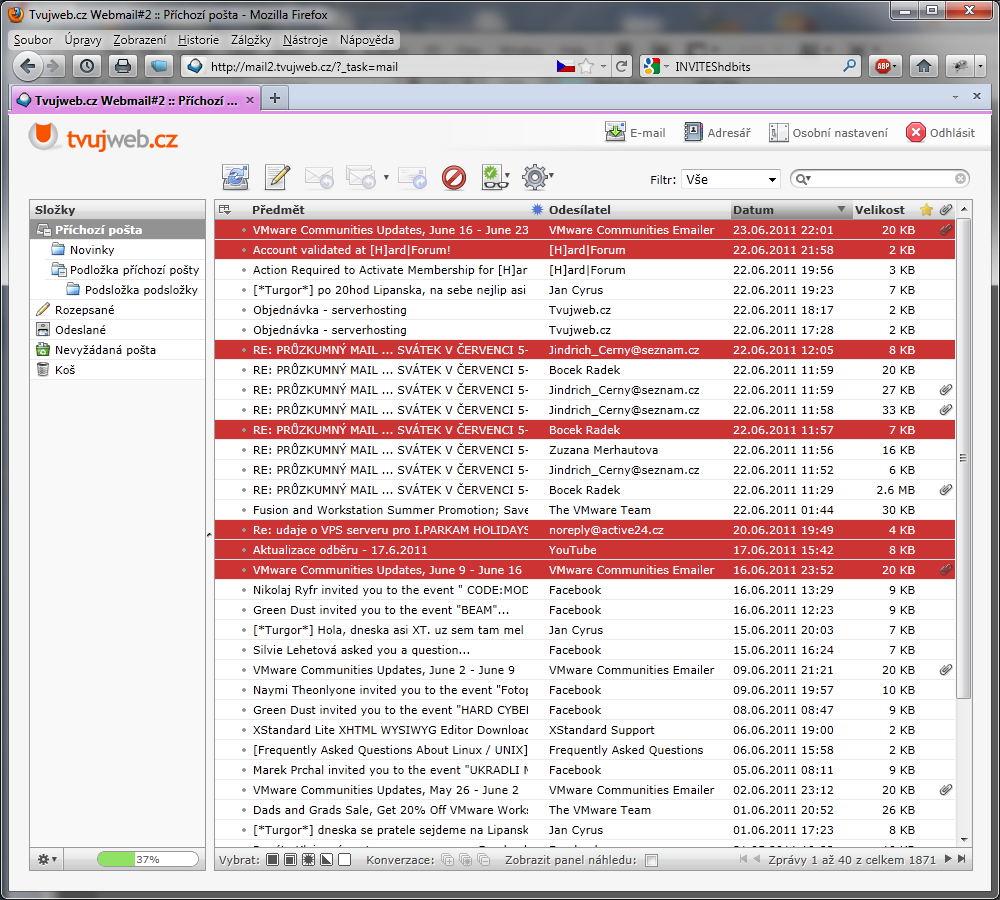Image resolution: width=1000 pixels, height=900 pixels.
Task: Click the check for new mail icon
Action: click(235, 178)
